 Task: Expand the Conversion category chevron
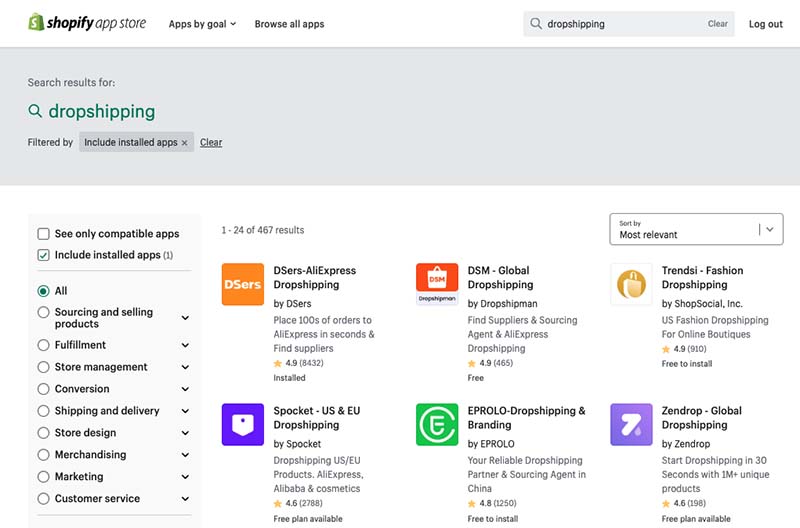pyautogui.click(x=185, y=389)
